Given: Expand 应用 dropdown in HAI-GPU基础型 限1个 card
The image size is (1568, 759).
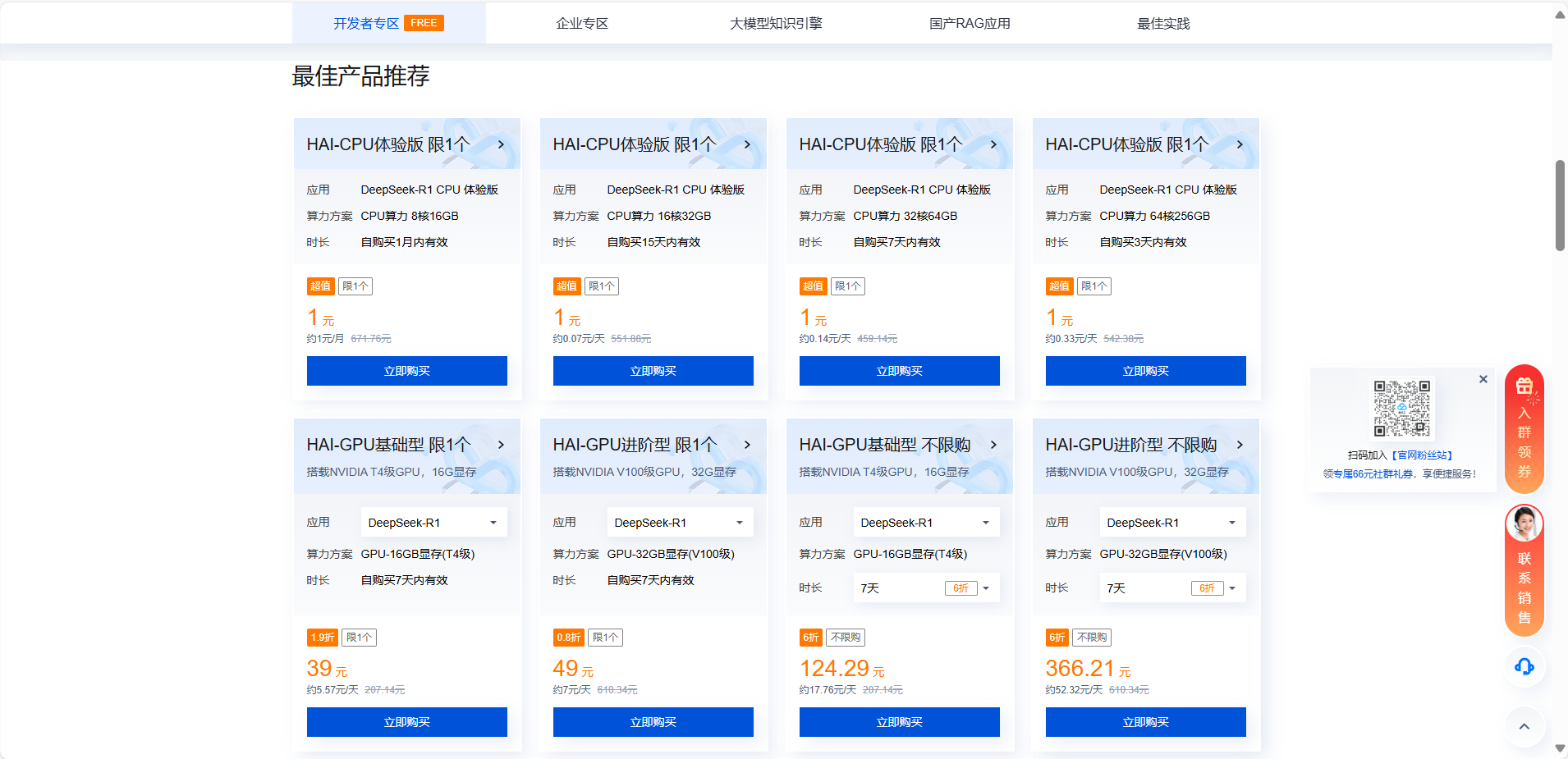Looking at the screenshot, I should click(433, 523).
